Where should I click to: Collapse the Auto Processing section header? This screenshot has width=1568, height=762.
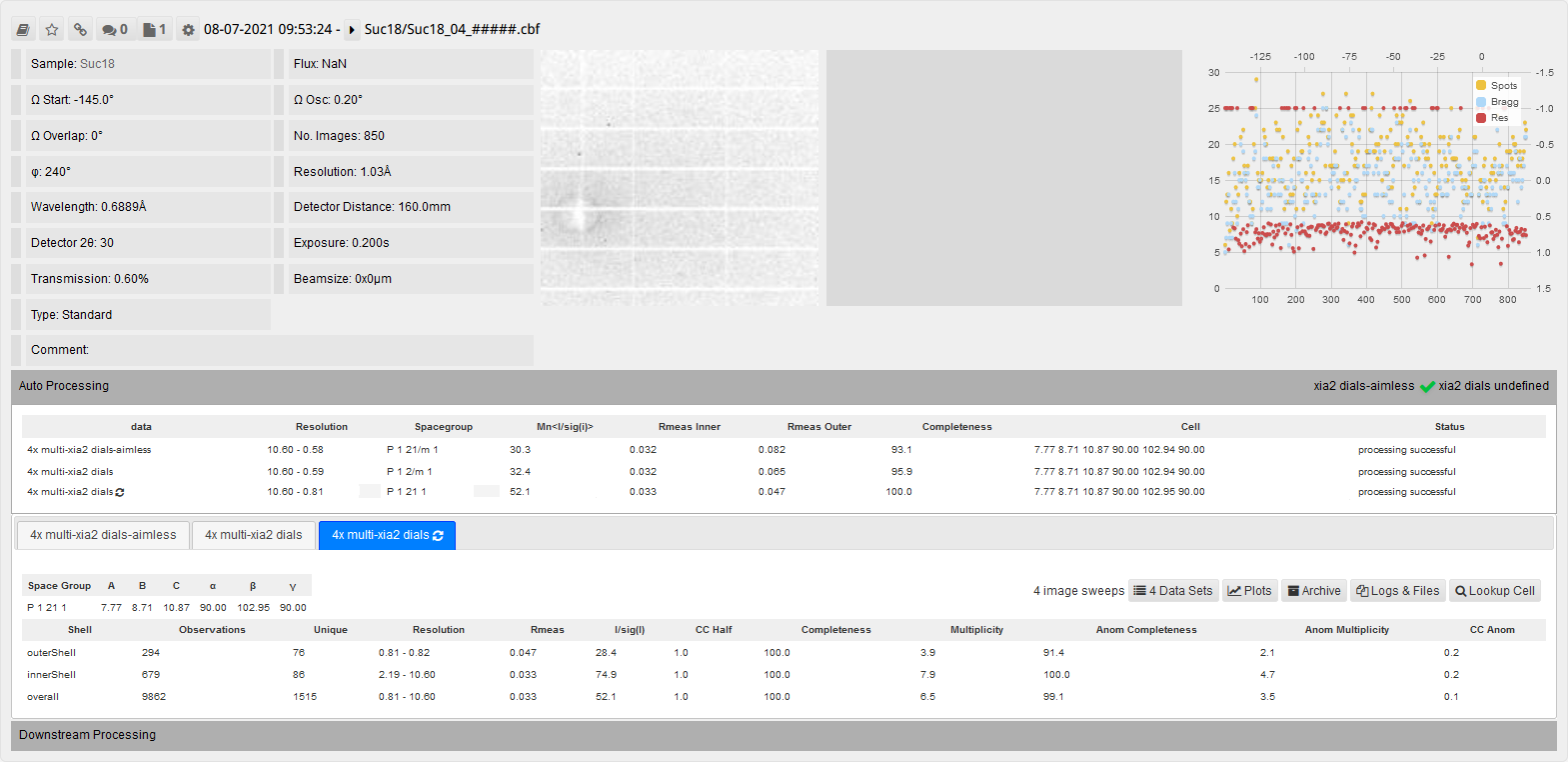click(64, 386)
